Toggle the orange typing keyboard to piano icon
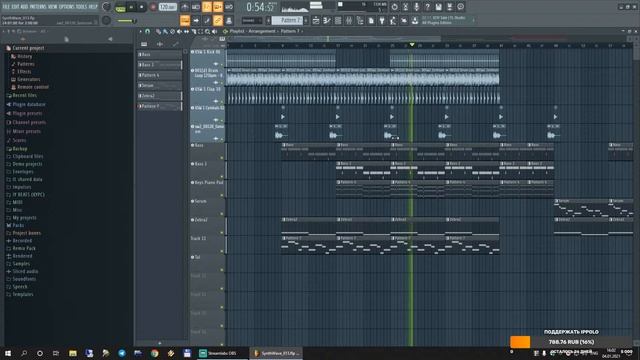The image size is (640, 360). 184,20
